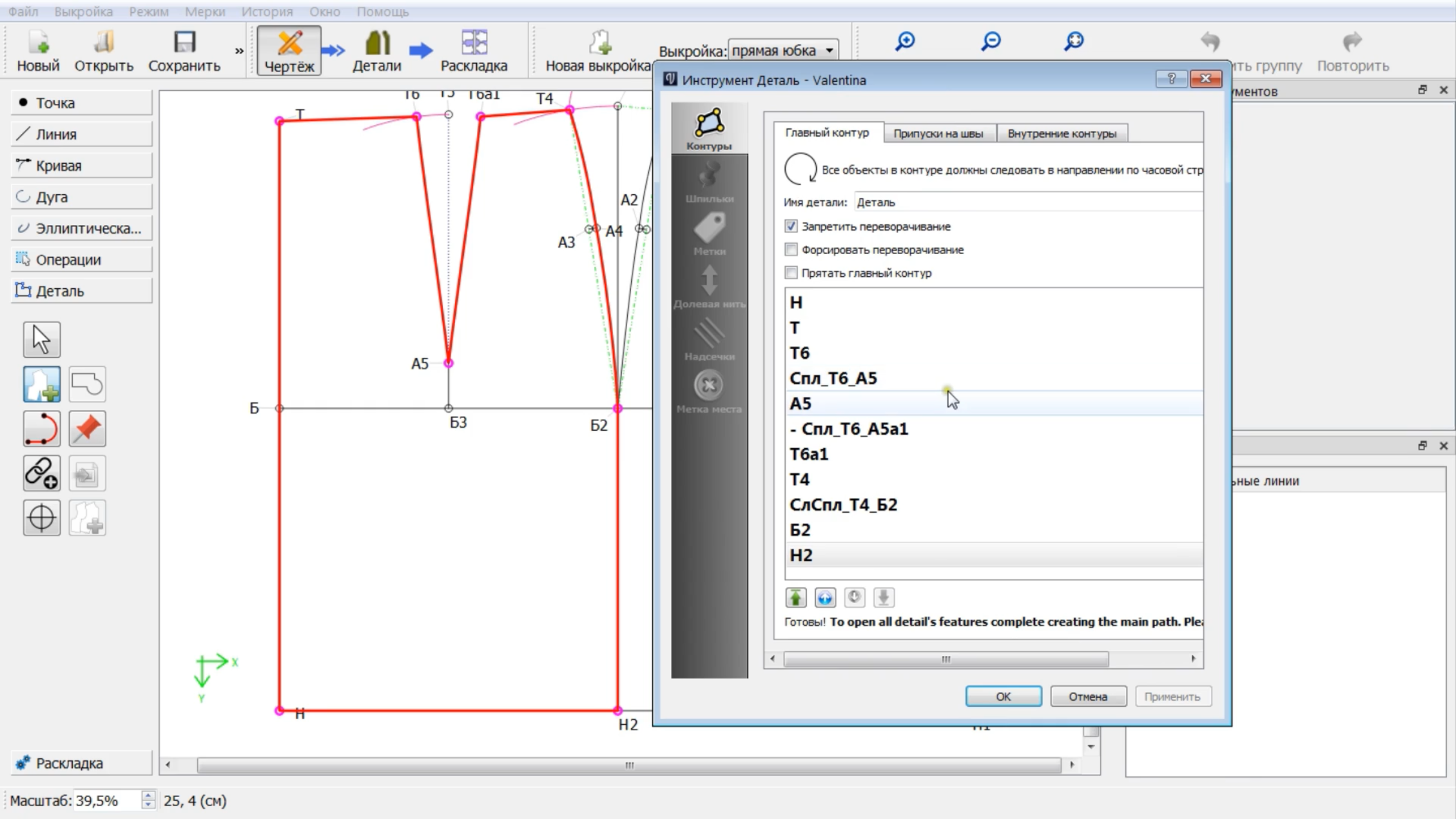Move selected contour item to top

point(795,598)
